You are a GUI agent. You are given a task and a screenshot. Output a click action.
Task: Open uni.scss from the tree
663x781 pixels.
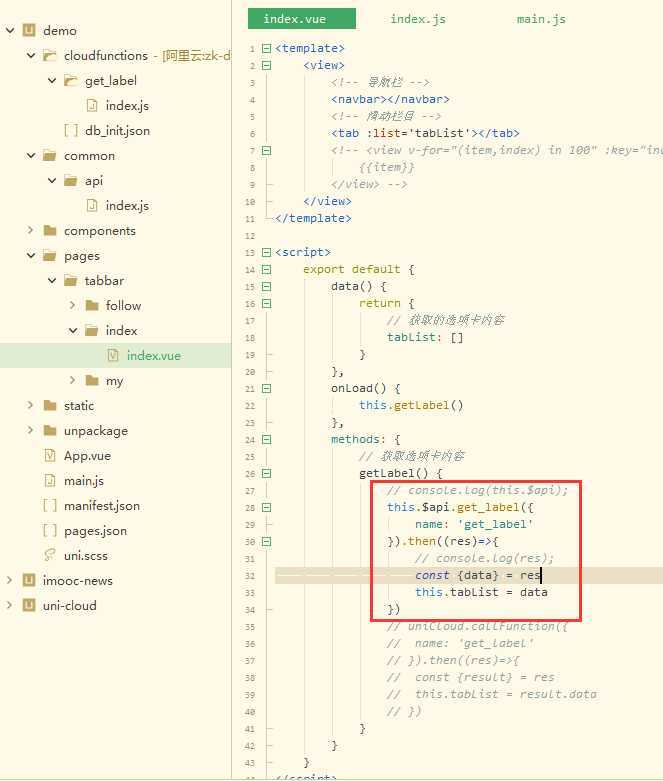[x=86, y=555]
